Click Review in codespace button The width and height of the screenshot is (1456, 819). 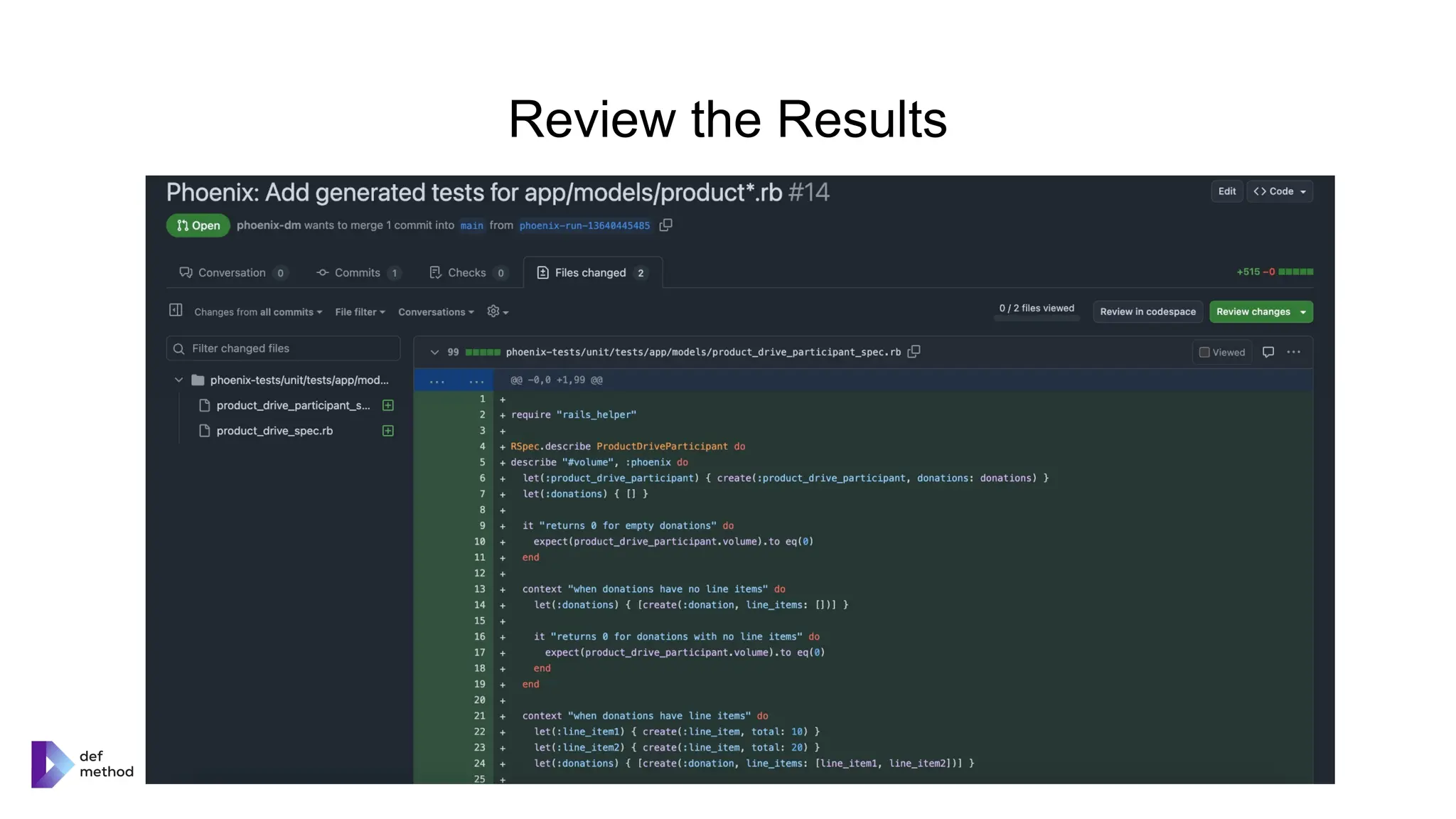1148,311
